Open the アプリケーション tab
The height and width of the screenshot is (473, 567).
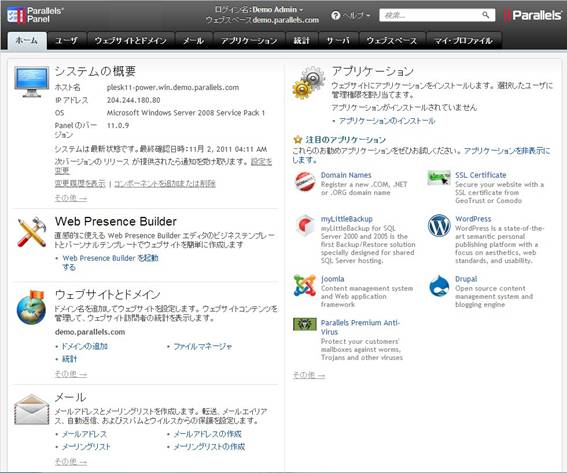(x=249, y=41)
